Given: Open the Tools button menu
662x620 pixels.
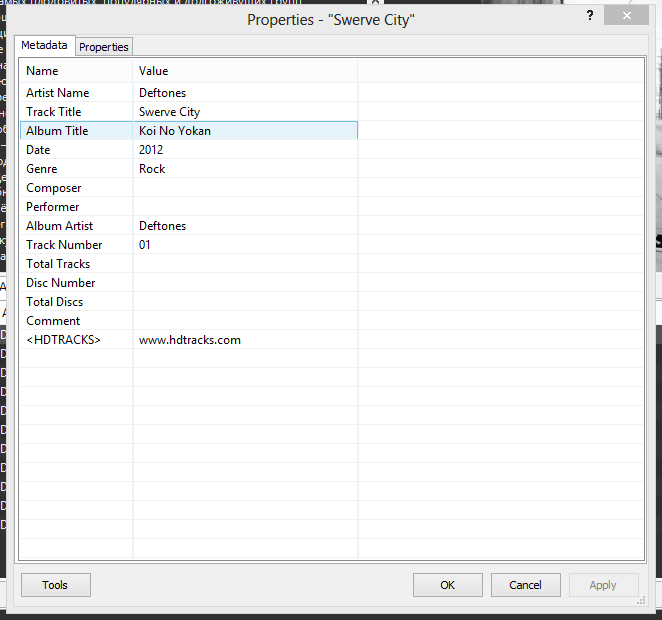Looking at the screenshot, I should 56,585.
